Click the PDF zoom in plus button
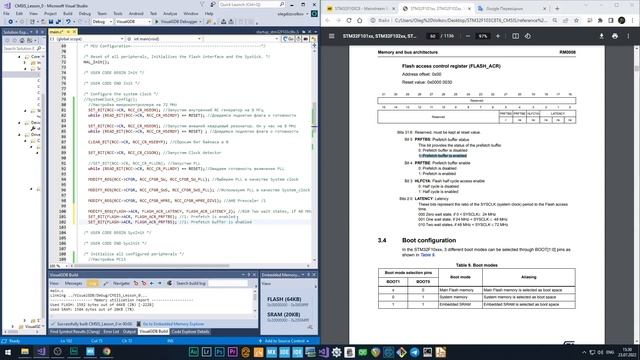Viewport: 640px width, 360px height. pos(498,36)
